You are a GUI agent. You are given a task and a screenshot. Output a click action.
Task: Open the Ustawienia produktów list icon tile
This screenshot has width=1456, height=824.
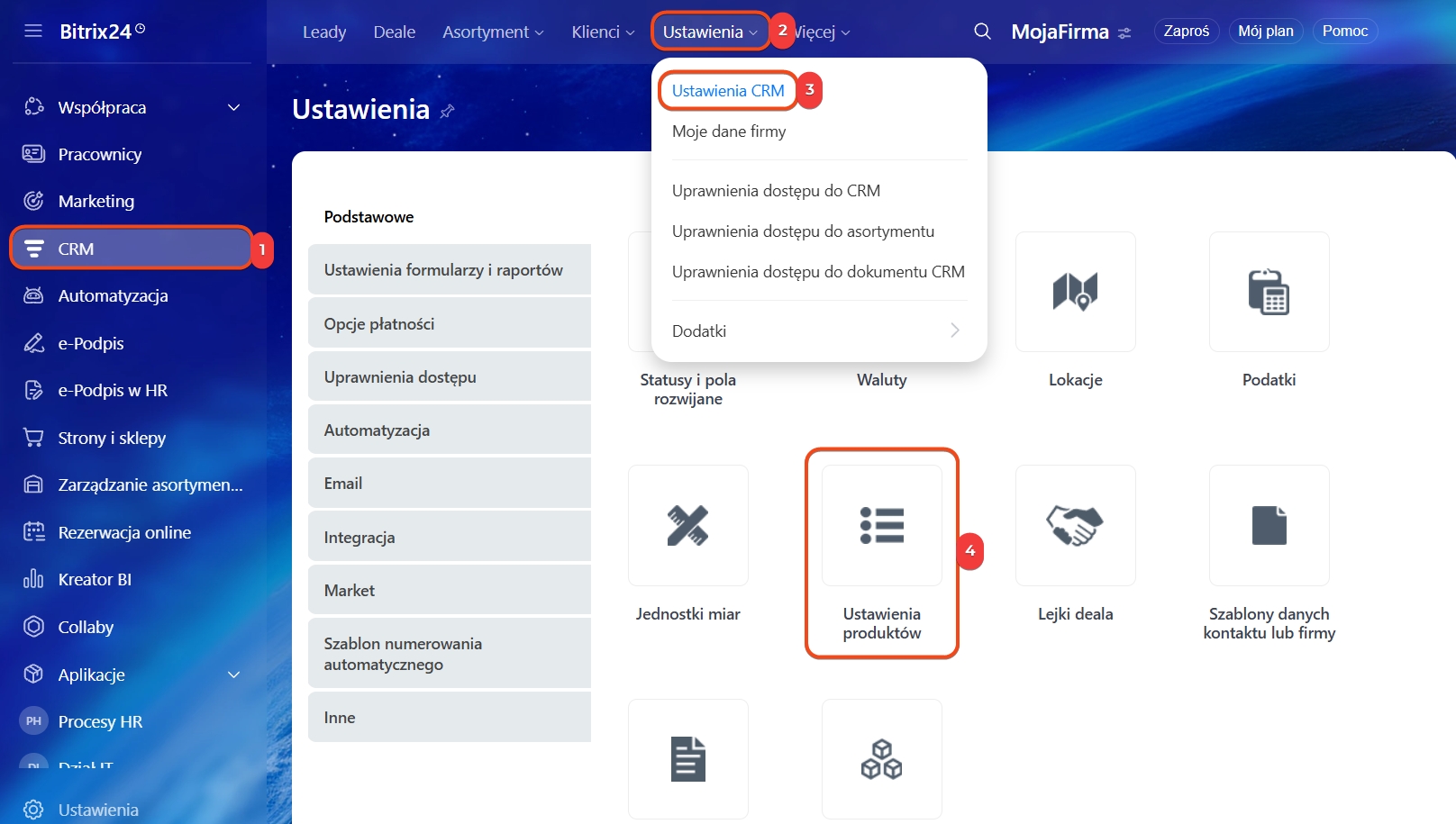tap(882, 525)
